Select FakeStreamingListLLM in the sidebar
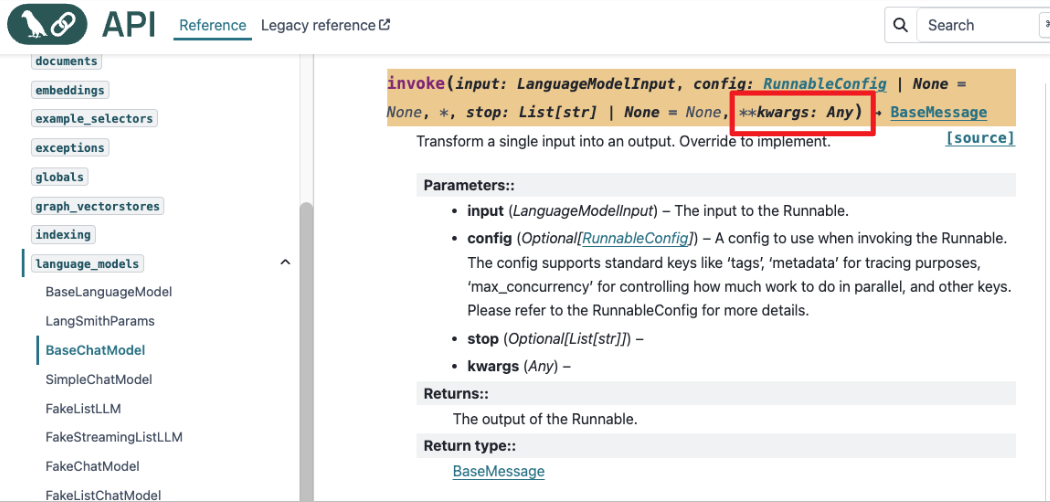1050x502 pixels. point(114,437)
